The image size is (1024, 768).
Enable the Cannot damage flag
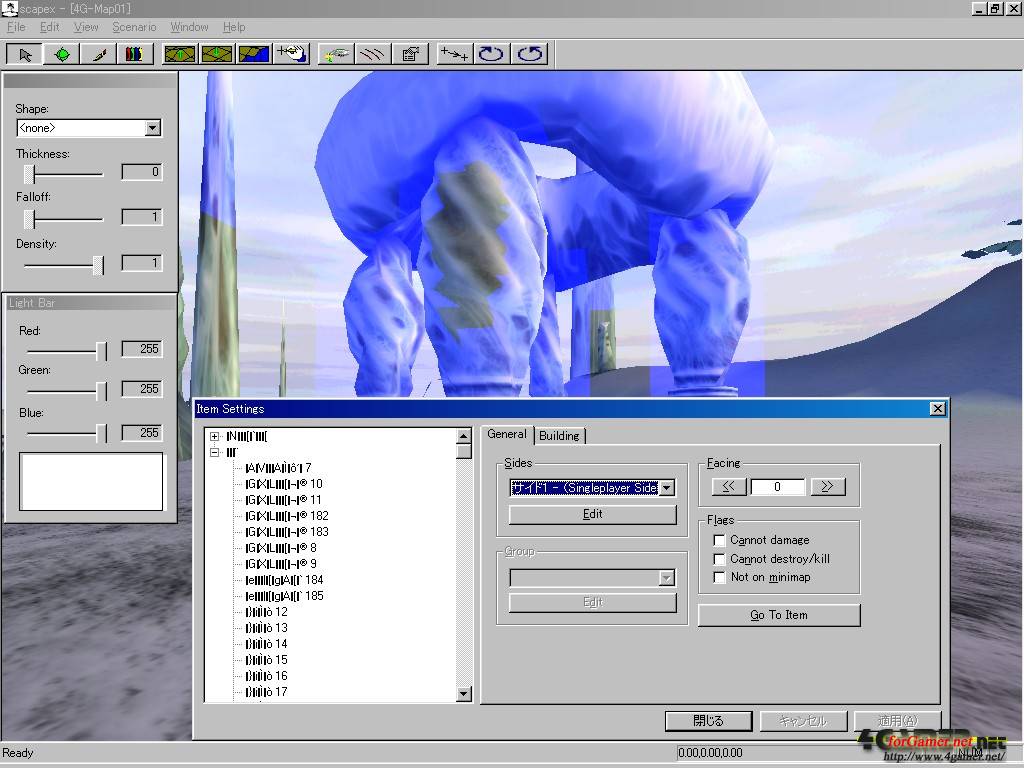click(x=719, y=540)
